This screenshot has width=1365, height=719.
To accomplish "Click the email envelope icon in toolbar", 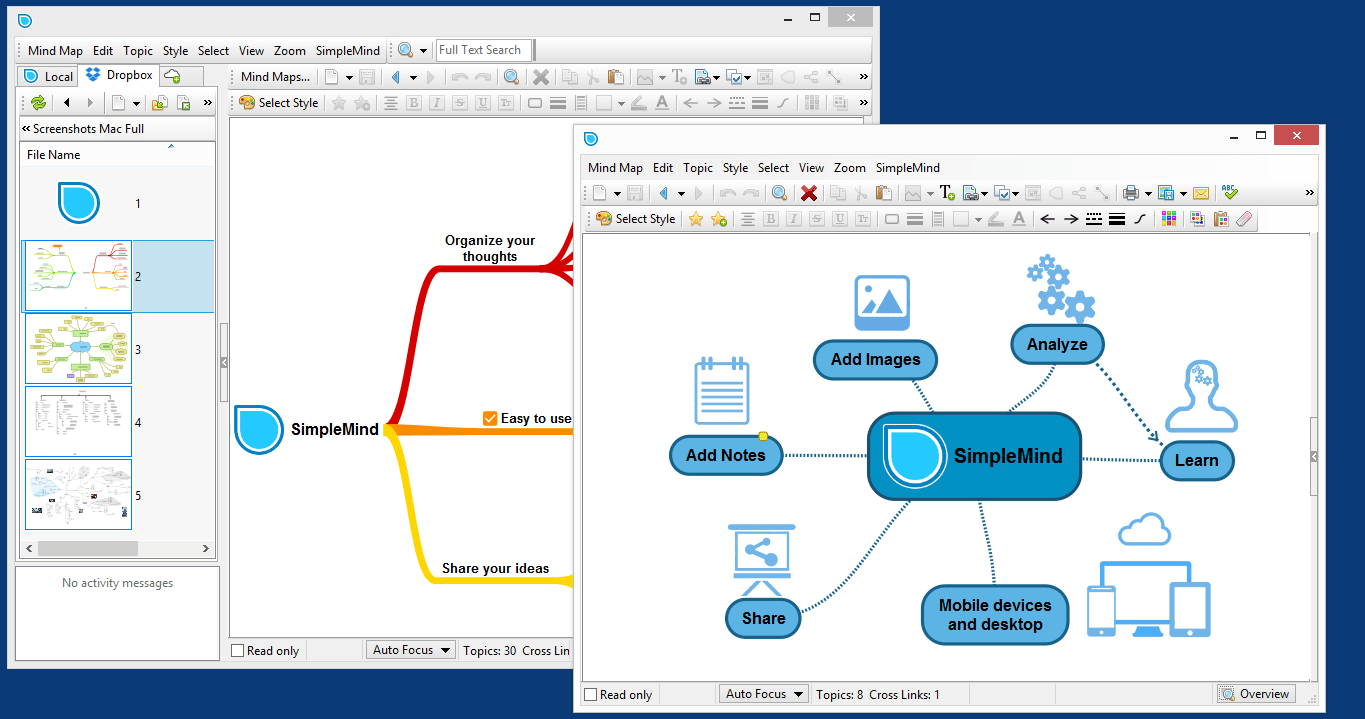I will (x=1201, y=193).
